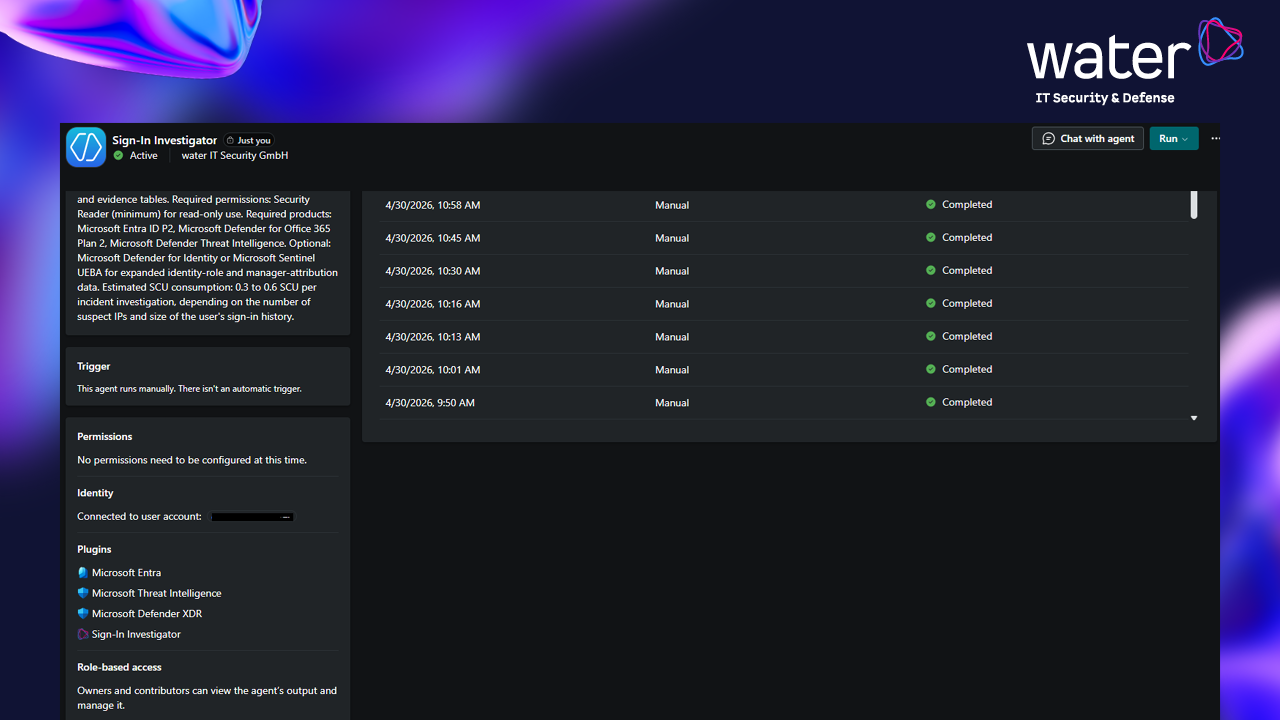Click the lock icon in Just you badge
The image size is (1280, 720).
tap(230, 141)
